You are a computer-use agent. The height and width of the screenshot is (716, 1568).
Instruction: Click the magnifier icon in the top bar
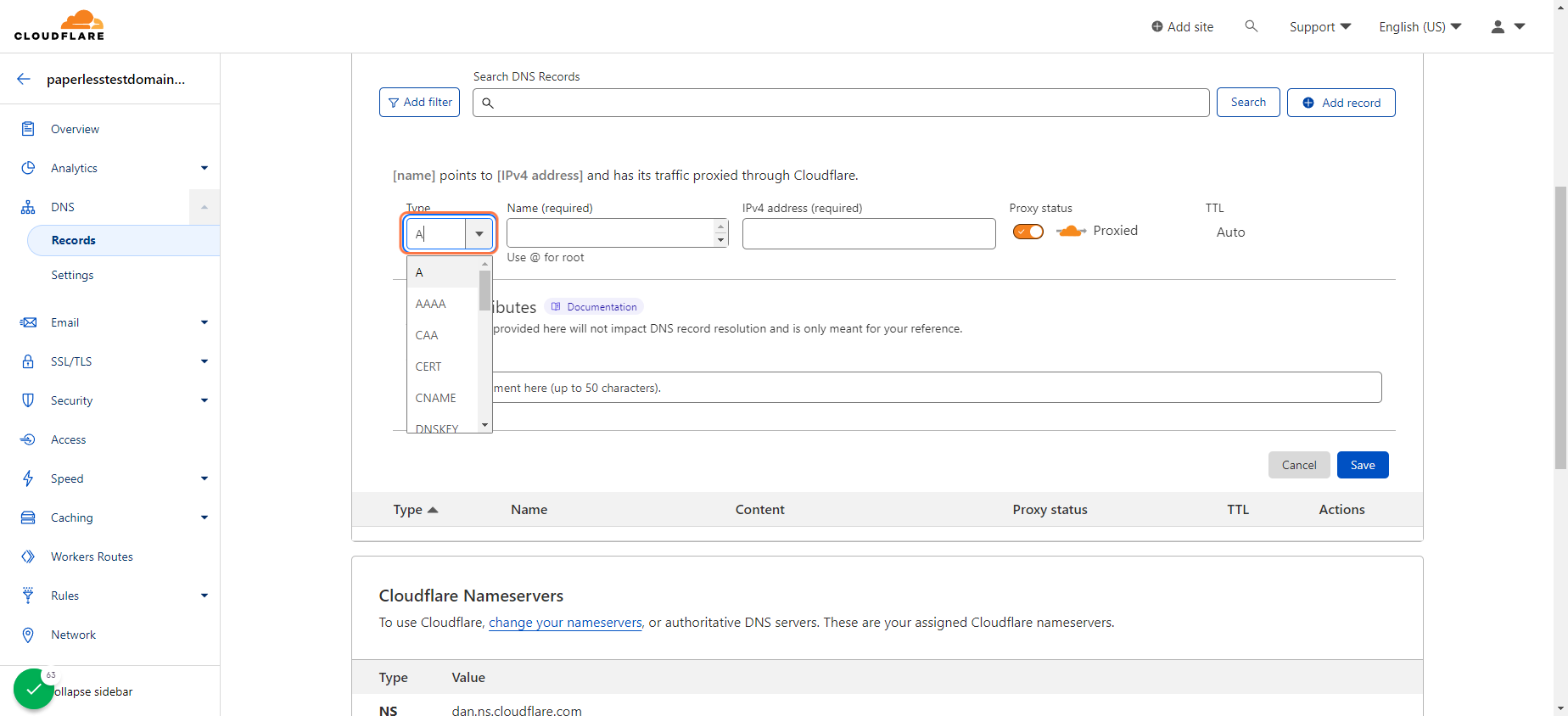1251,26
